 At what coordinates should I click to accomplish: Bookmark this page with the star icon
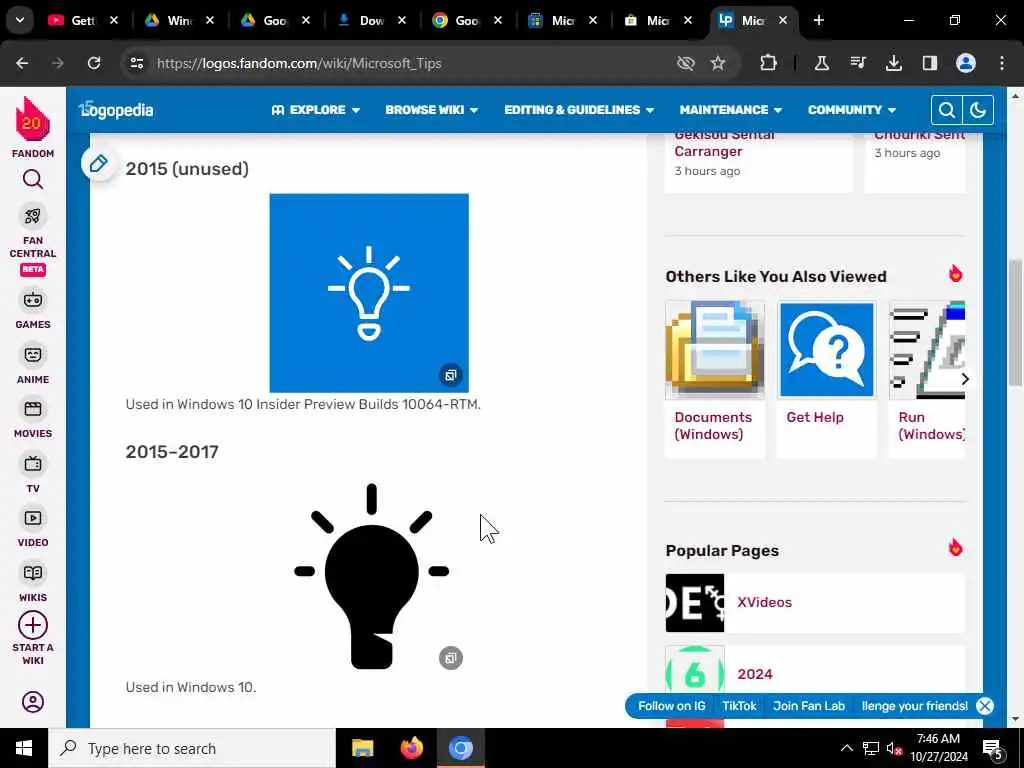coord(718,63)
